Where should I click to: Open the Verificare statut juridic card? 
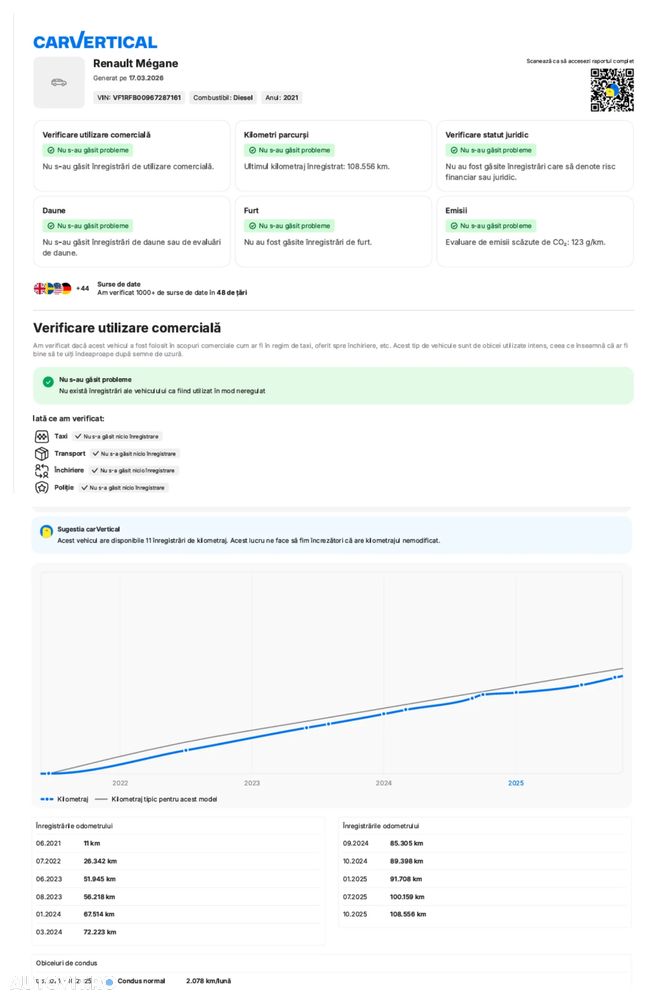(x=534, y=155)
